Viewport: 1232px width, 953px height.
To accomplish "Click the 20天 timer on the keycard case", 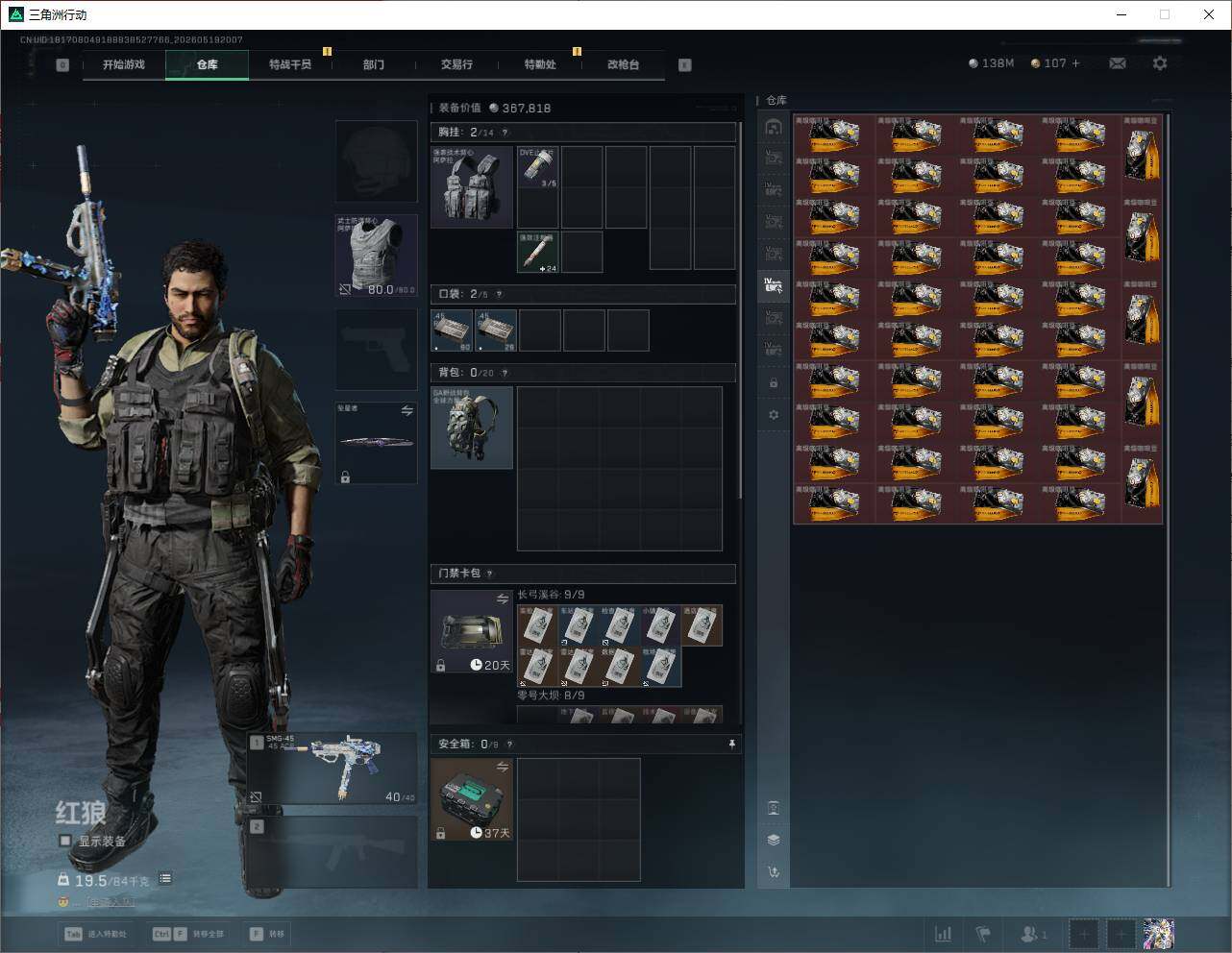I will tap(490, 665).
